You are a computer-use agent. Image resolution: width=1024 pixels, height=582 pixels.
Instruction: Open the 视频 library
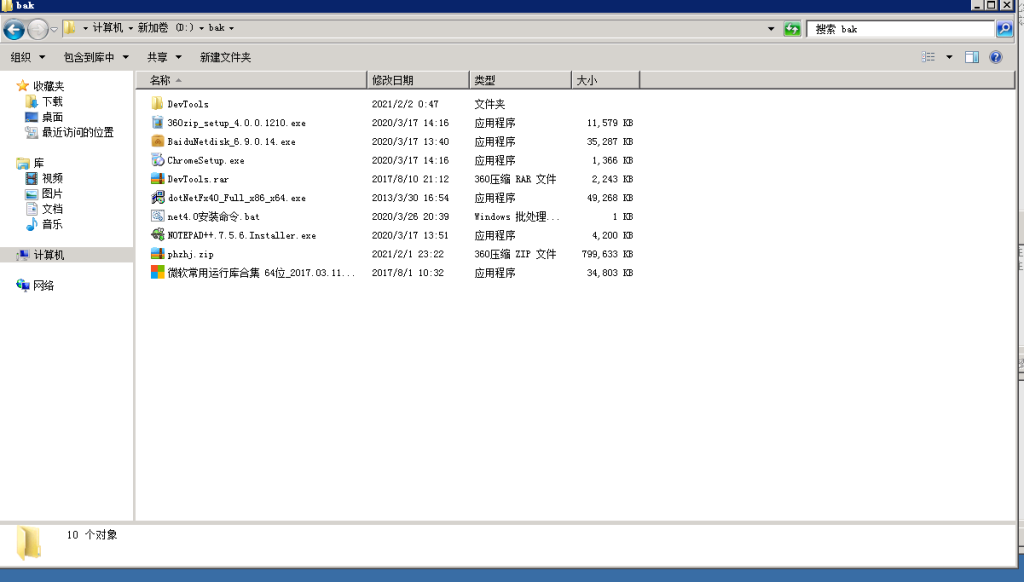(x=52, y=178)
